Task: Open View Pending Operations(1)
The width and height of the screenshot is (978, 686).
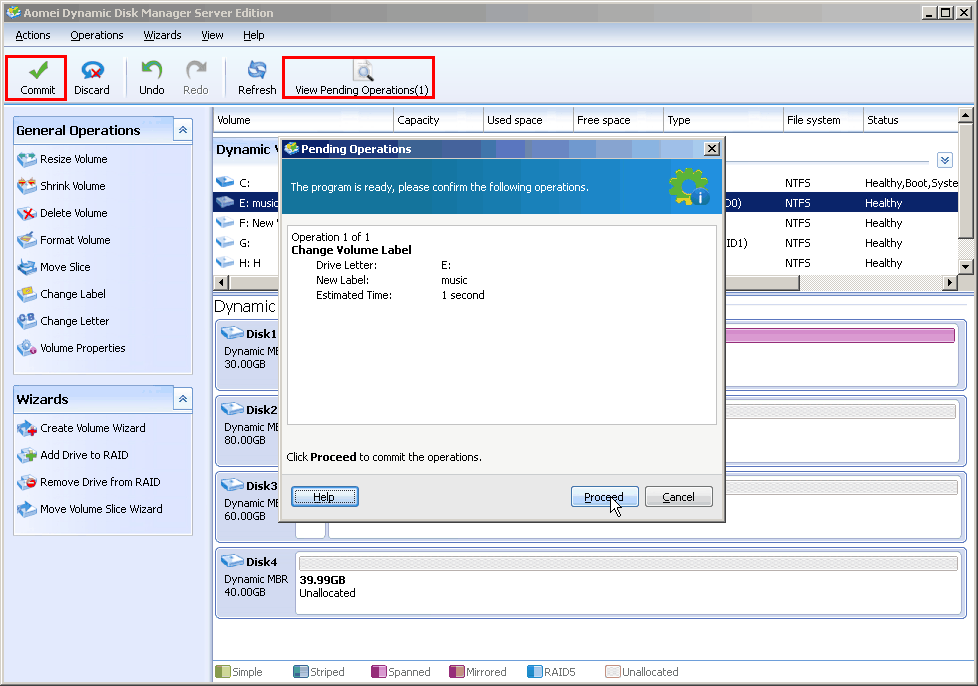Action: click(x=361, y=77)
